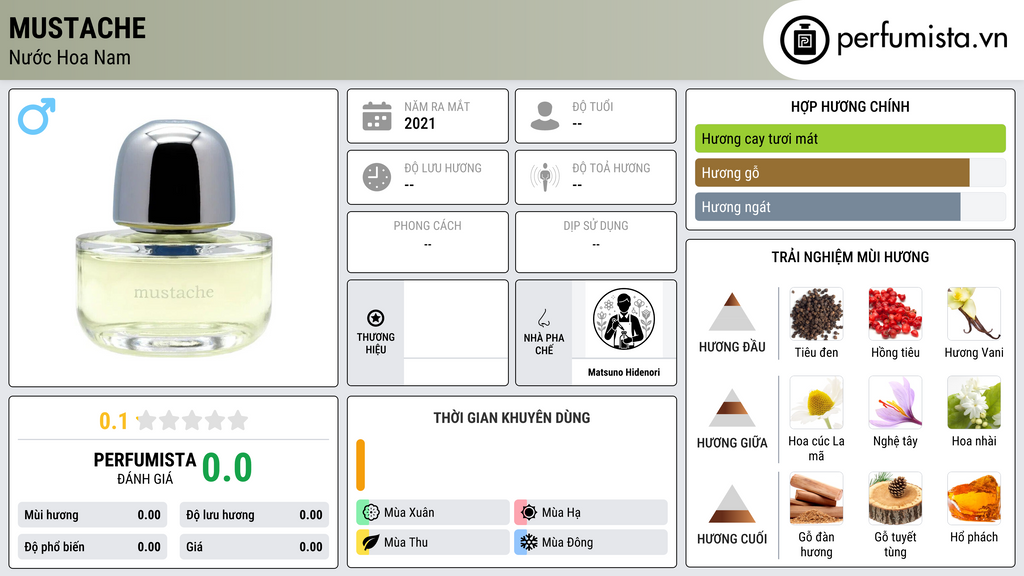
Task: Click the Hương giữa pyramid icon
Action: 732,408
